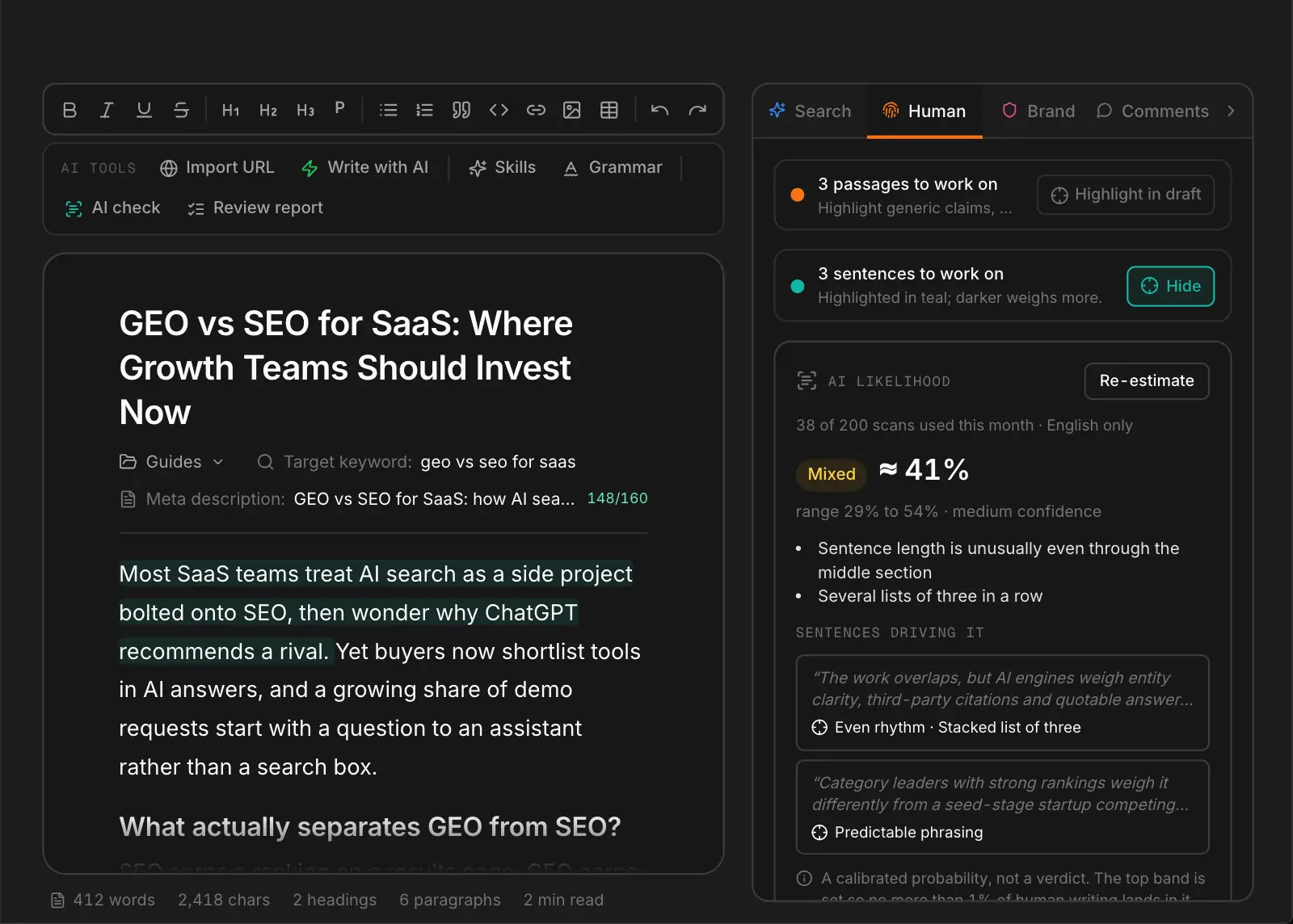The image size is (1293, 924).
Task: Open Import URL tool
Action: coord(217,168)
